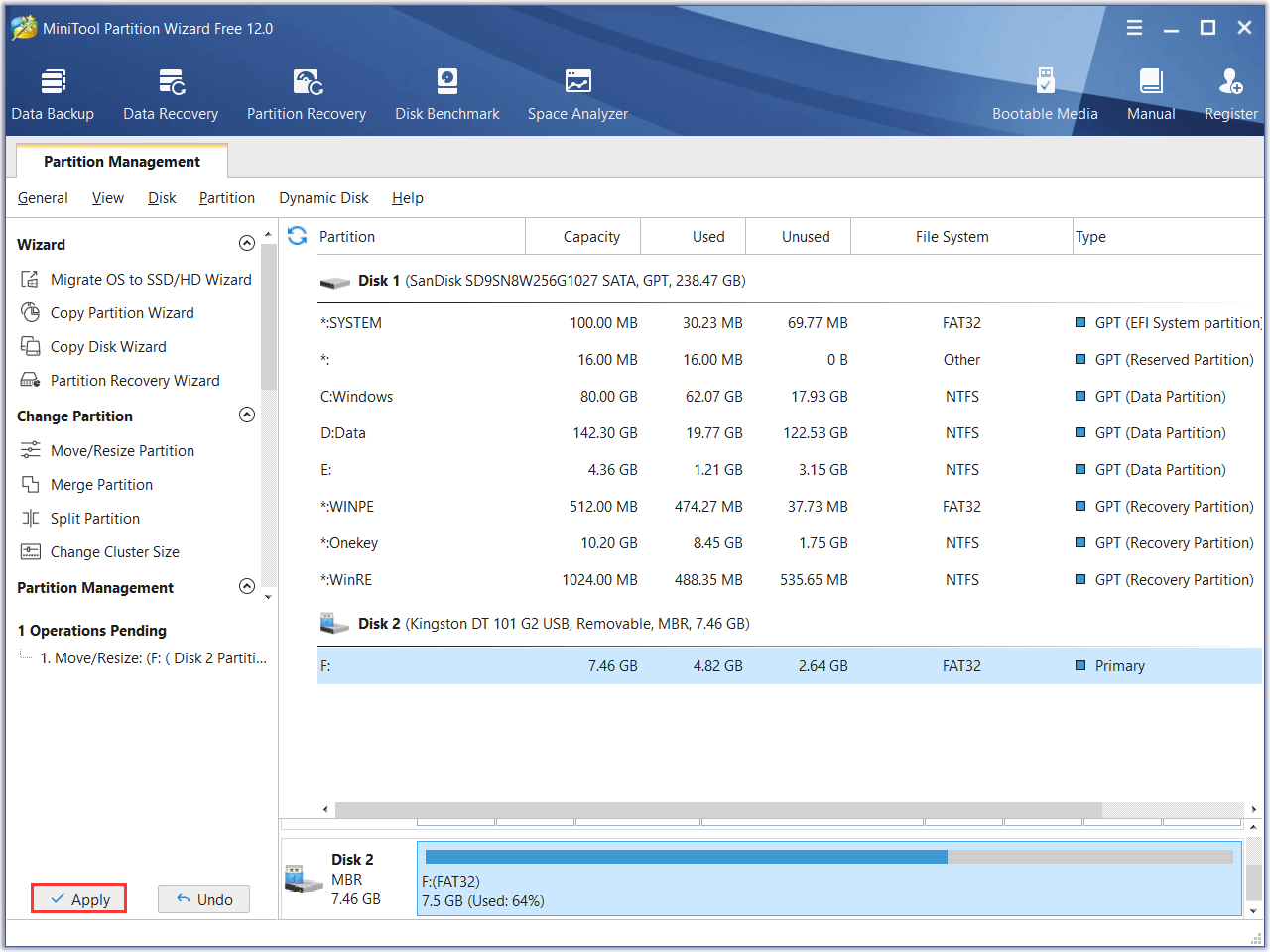Start Disk Benchmark
The image size is (1270, 952).
tap(447, 95)
